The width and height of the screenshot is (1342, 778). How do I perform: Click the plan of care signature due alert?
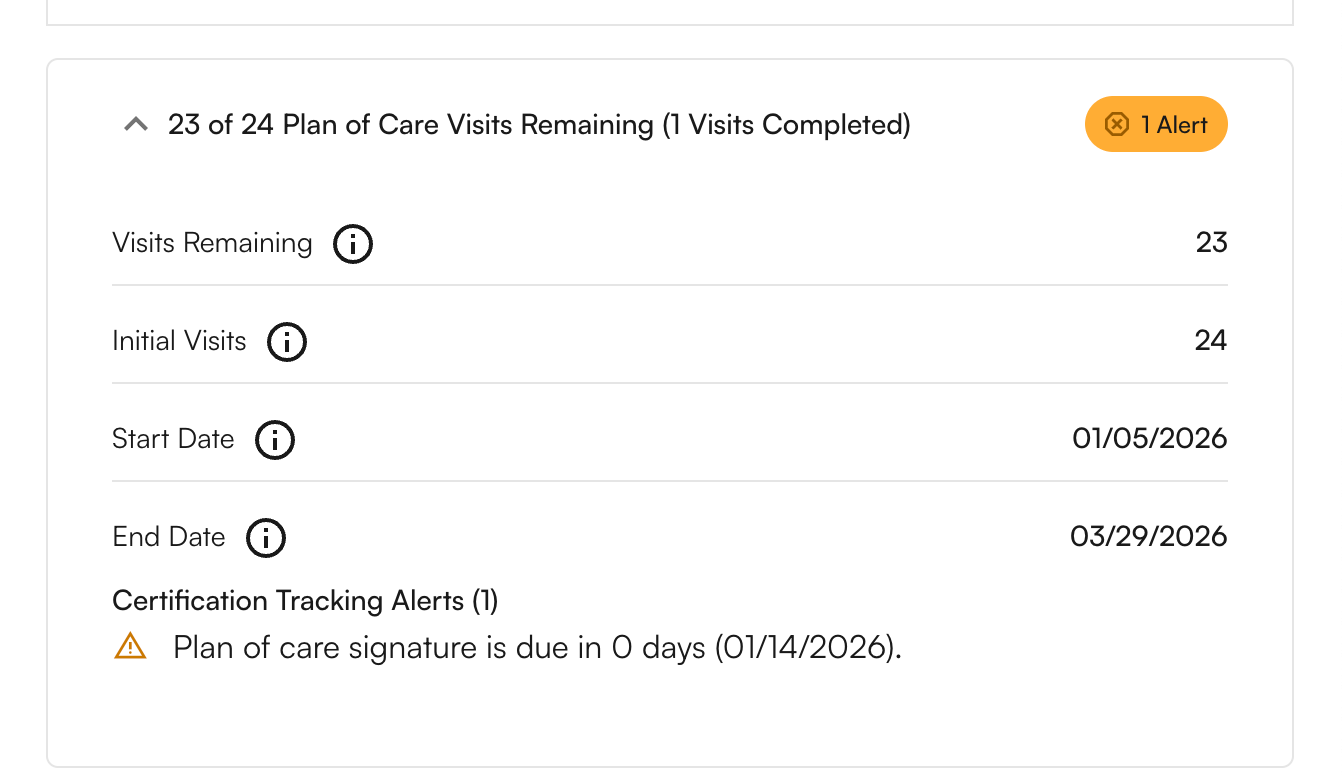click(537, 647)
